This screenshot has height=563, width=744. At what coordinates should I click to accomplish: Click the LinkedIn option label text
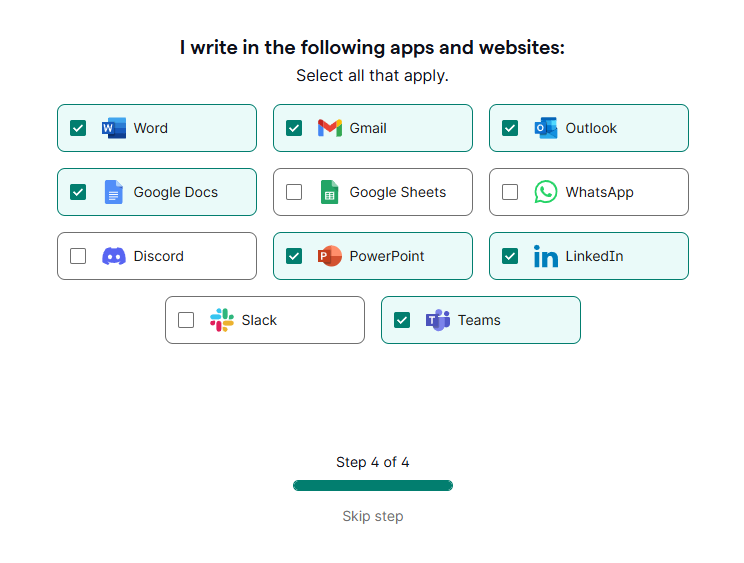click(594, 256)
